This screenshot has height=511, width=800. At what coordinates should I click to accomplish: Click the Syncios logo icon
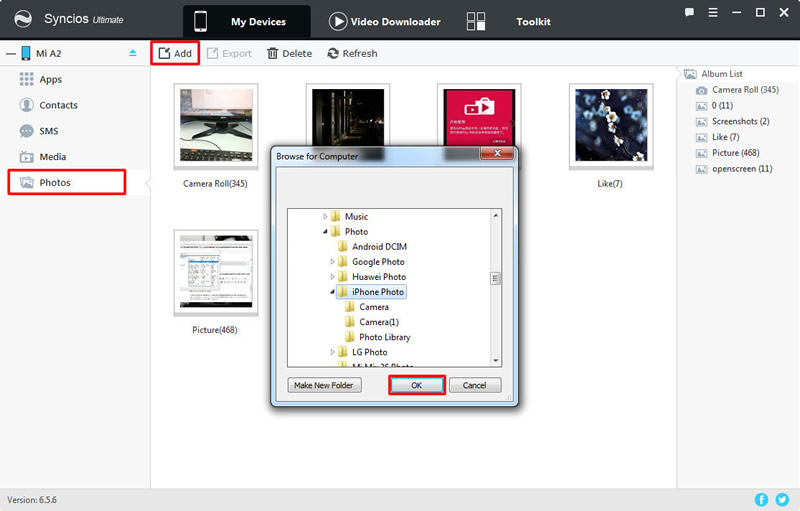point(23,19)
